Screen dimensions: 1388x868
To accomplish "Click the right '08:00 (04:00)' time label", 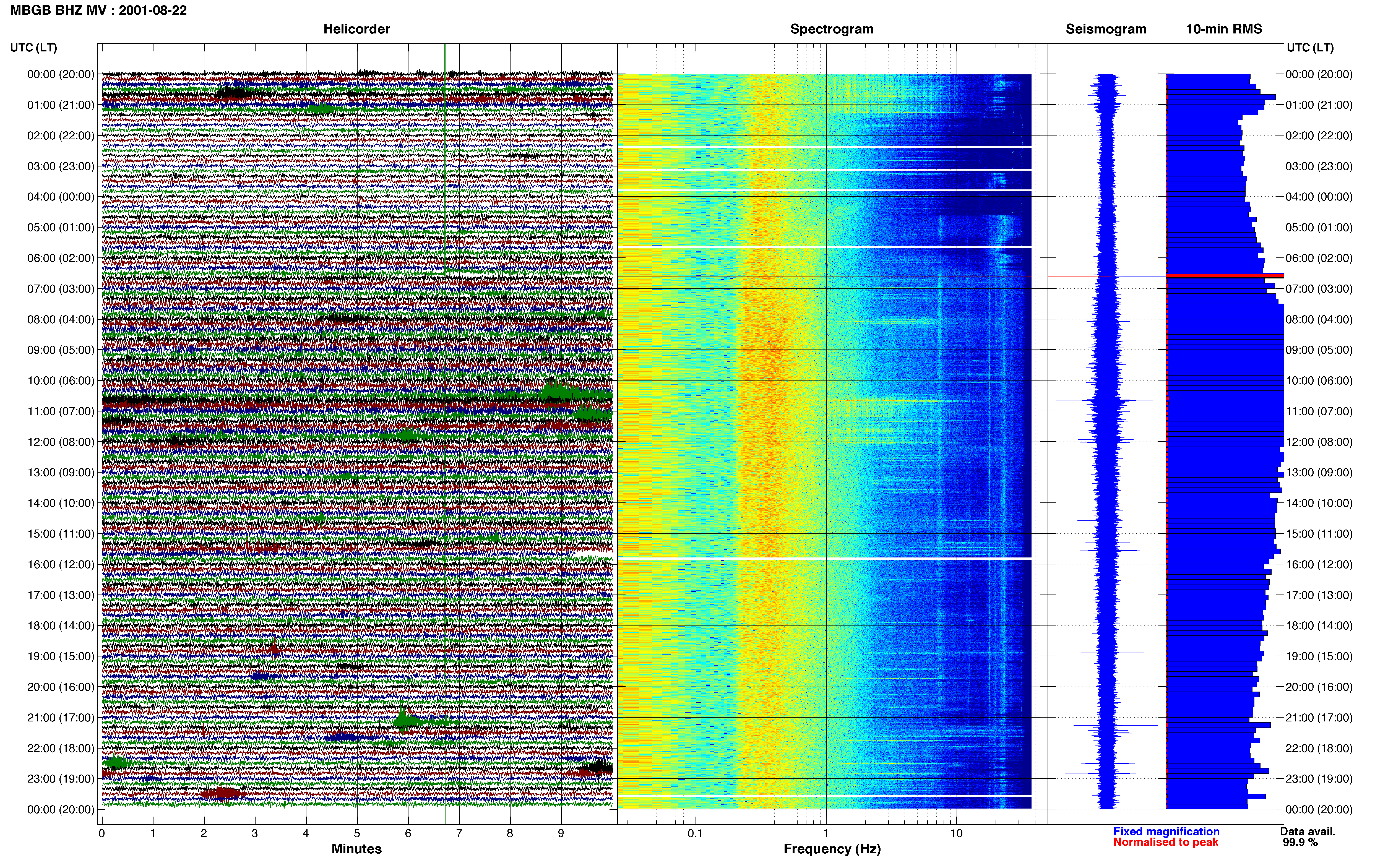I will [x=1319, y=319].
